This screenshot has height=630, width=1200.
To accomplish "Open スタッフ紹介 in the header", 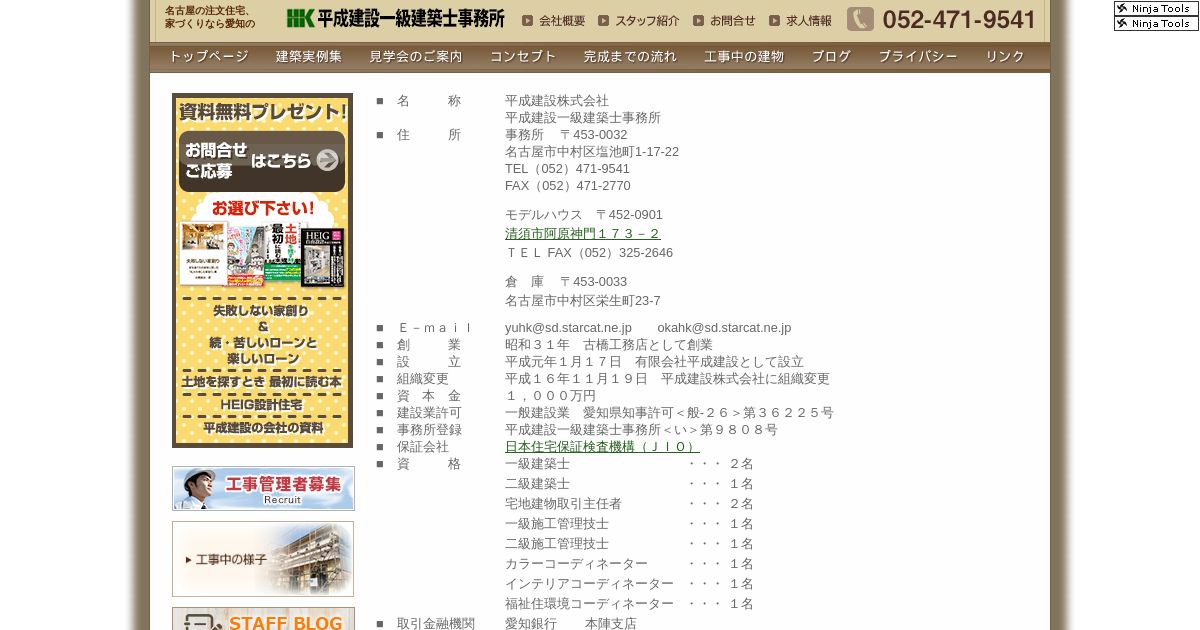I will click(x=639, y=20).
